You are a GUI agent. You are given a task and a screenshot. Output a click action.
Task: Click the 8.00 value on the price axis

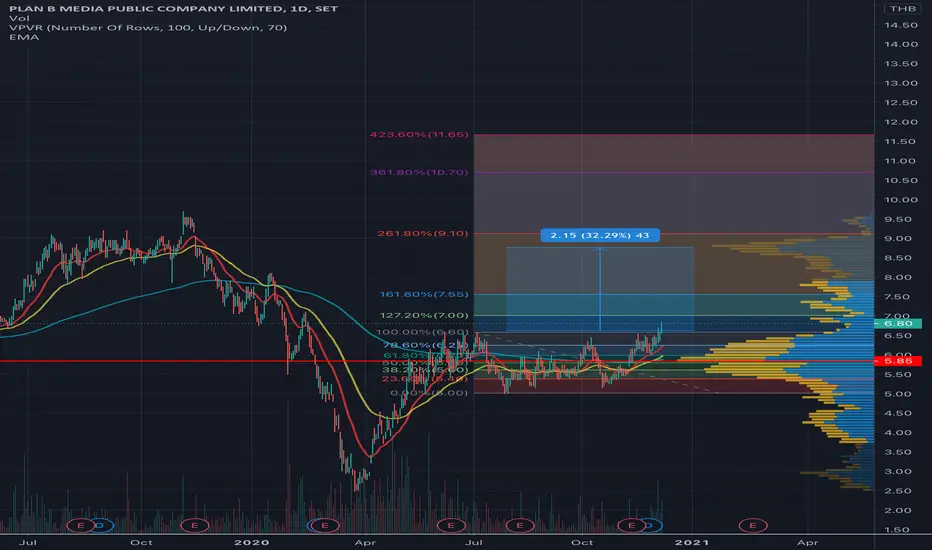(x=900, y=277)
